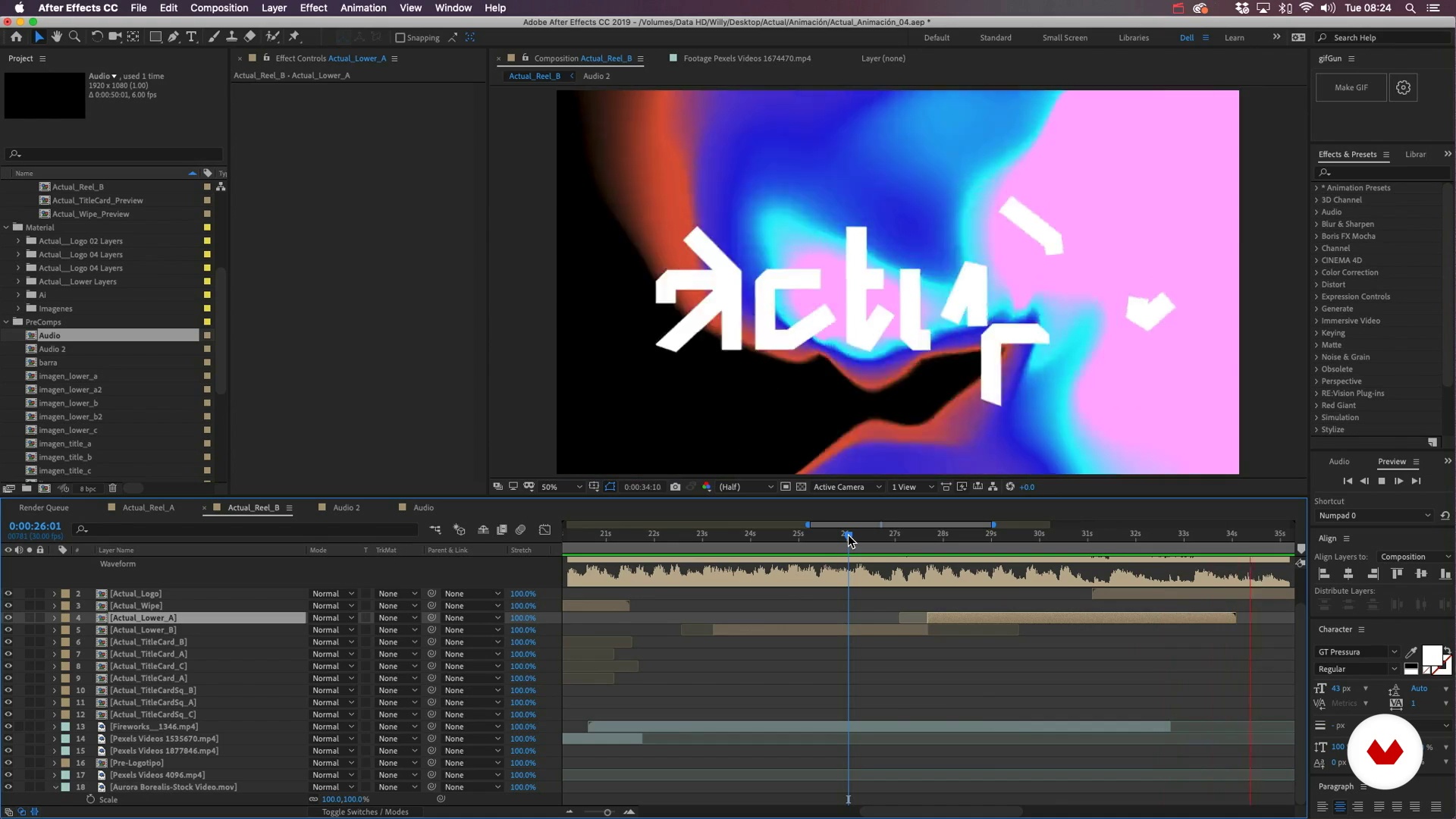Select the Rotation tool
The image size is (1456, 819).
point(97,36)
